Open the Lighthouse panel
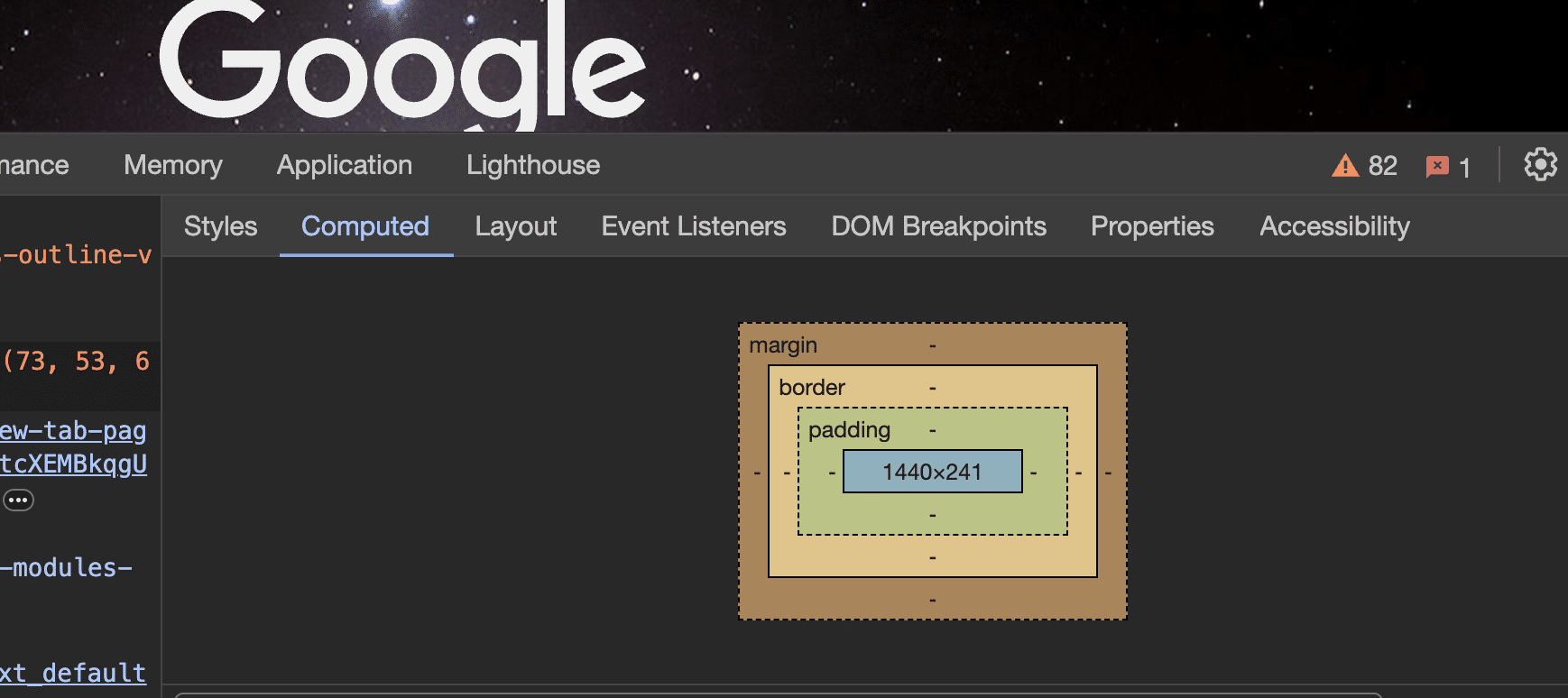1568x698 pixels. [533, 165]
